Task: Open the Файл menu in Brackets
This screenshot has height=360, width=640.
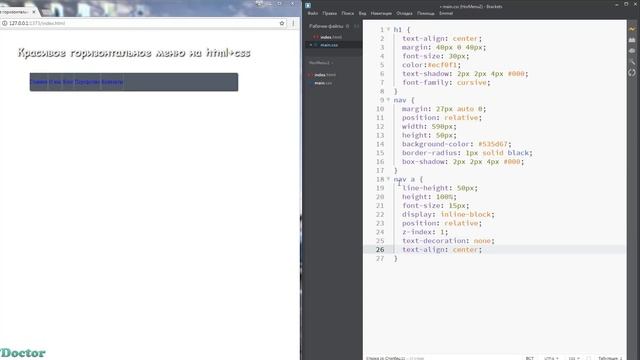Action: coord(313,13)
